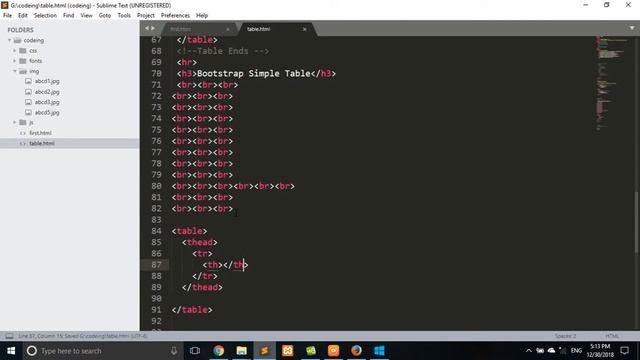Select the fonts folder icon
The image size is (640, 360).
pyautogui.click(x=23, y=61)
